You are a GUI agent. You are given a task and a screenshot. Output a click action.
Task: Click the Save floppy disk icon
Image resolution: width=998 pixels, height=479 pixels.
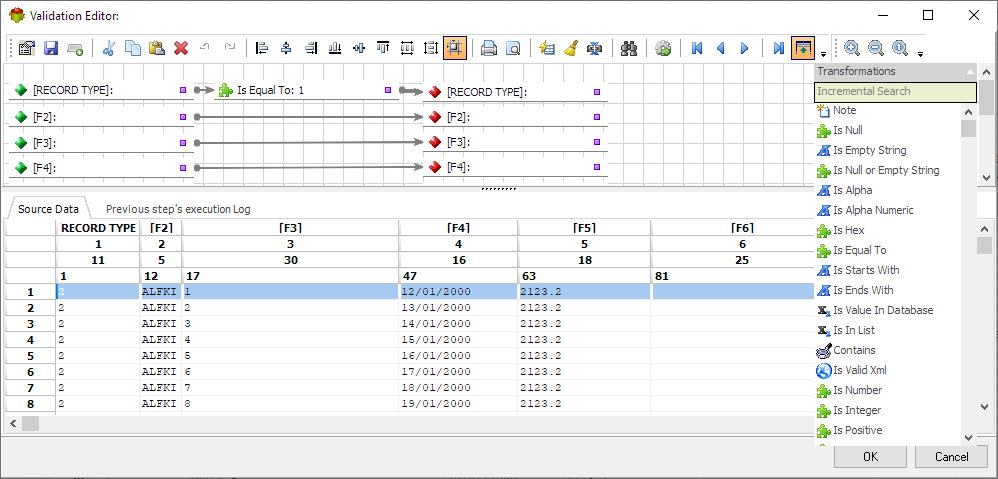[51, 48]
